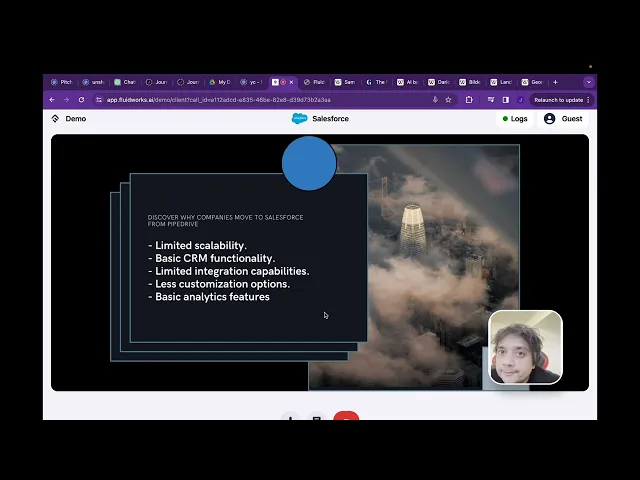Click the Guest avatar icon
This screenshot has height=480, width=640.
click(x=549, y=119)
